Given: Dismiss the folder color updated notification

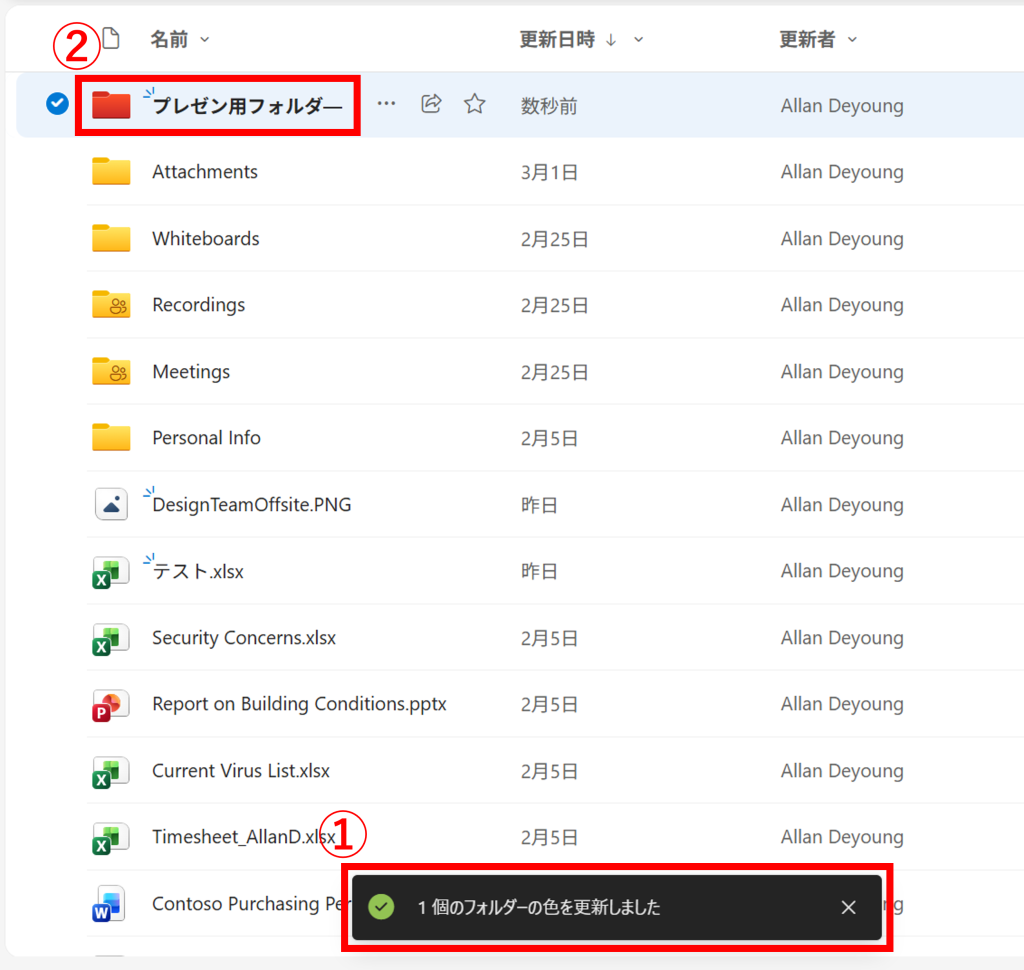Looking at the screenshot, I should coord(848,907).
